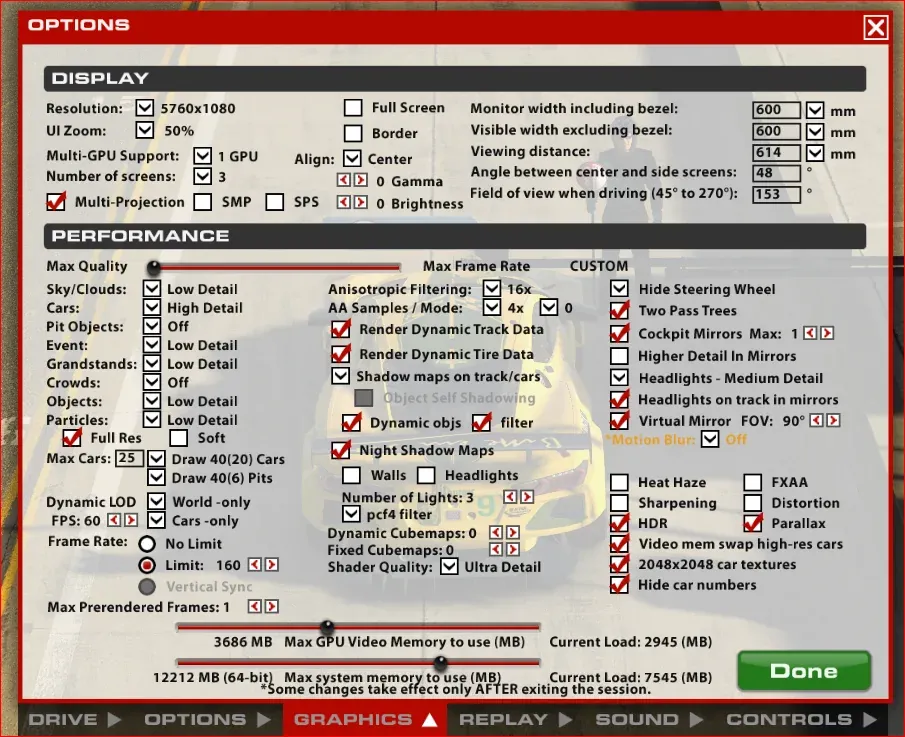
Task: Enable the Full Screen checkbox
Action: (x=353, y=108)
